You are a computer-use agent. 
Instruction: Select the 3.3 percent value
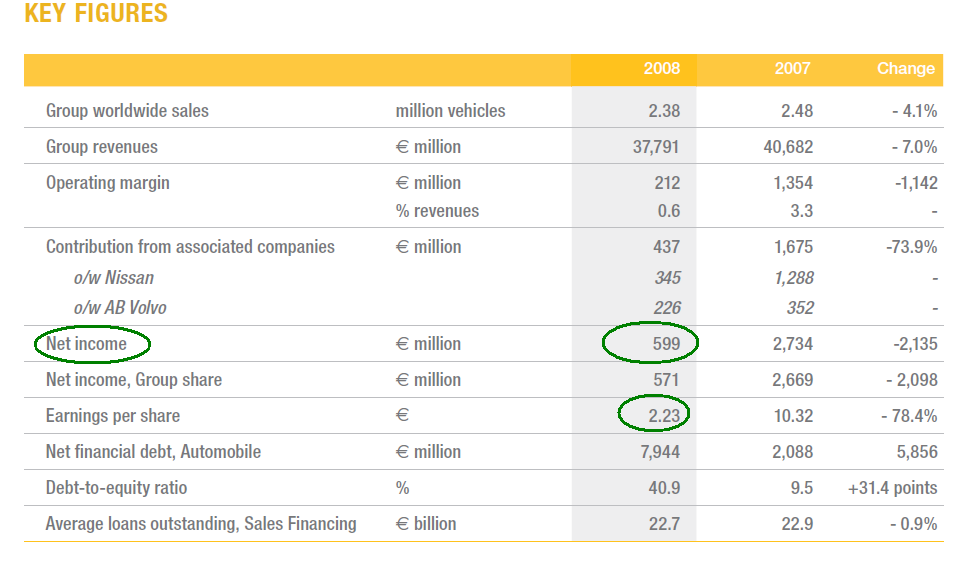[802, 210]
